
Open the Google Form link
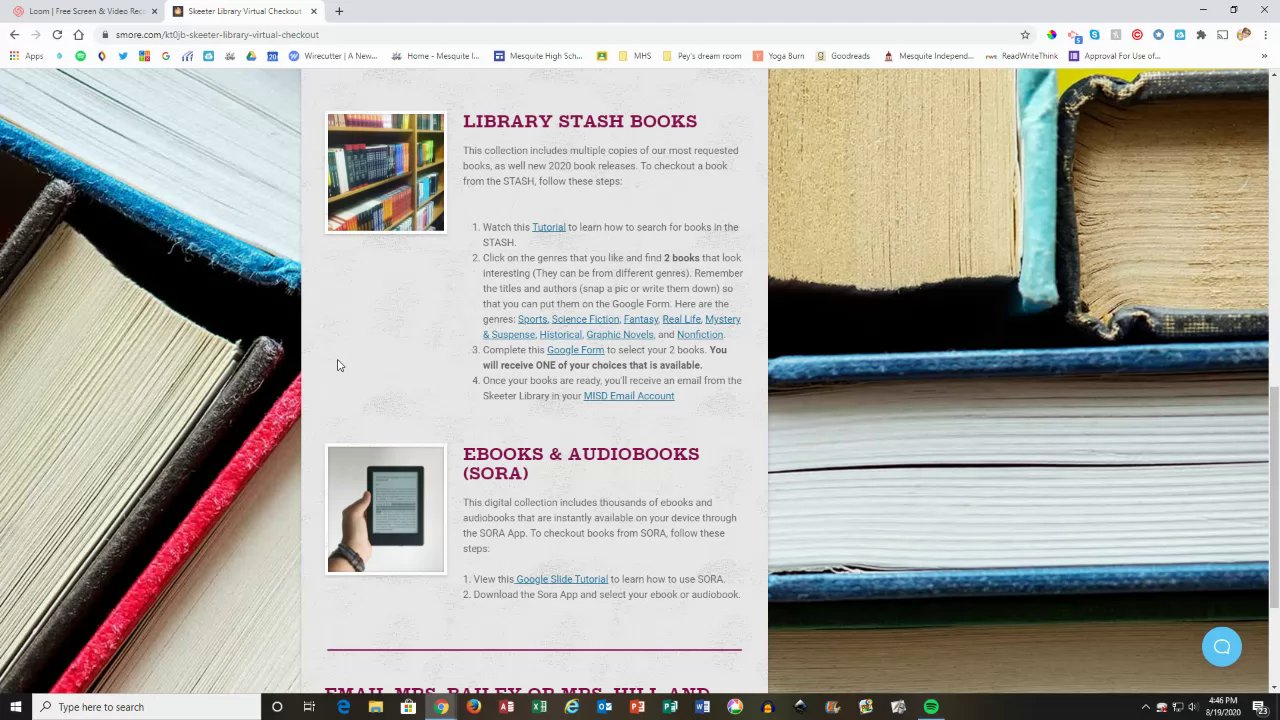575,350
